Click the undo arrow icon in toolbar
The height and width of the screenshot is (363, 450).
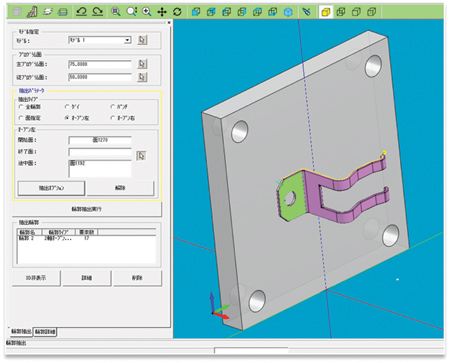[x=81, y=12]
